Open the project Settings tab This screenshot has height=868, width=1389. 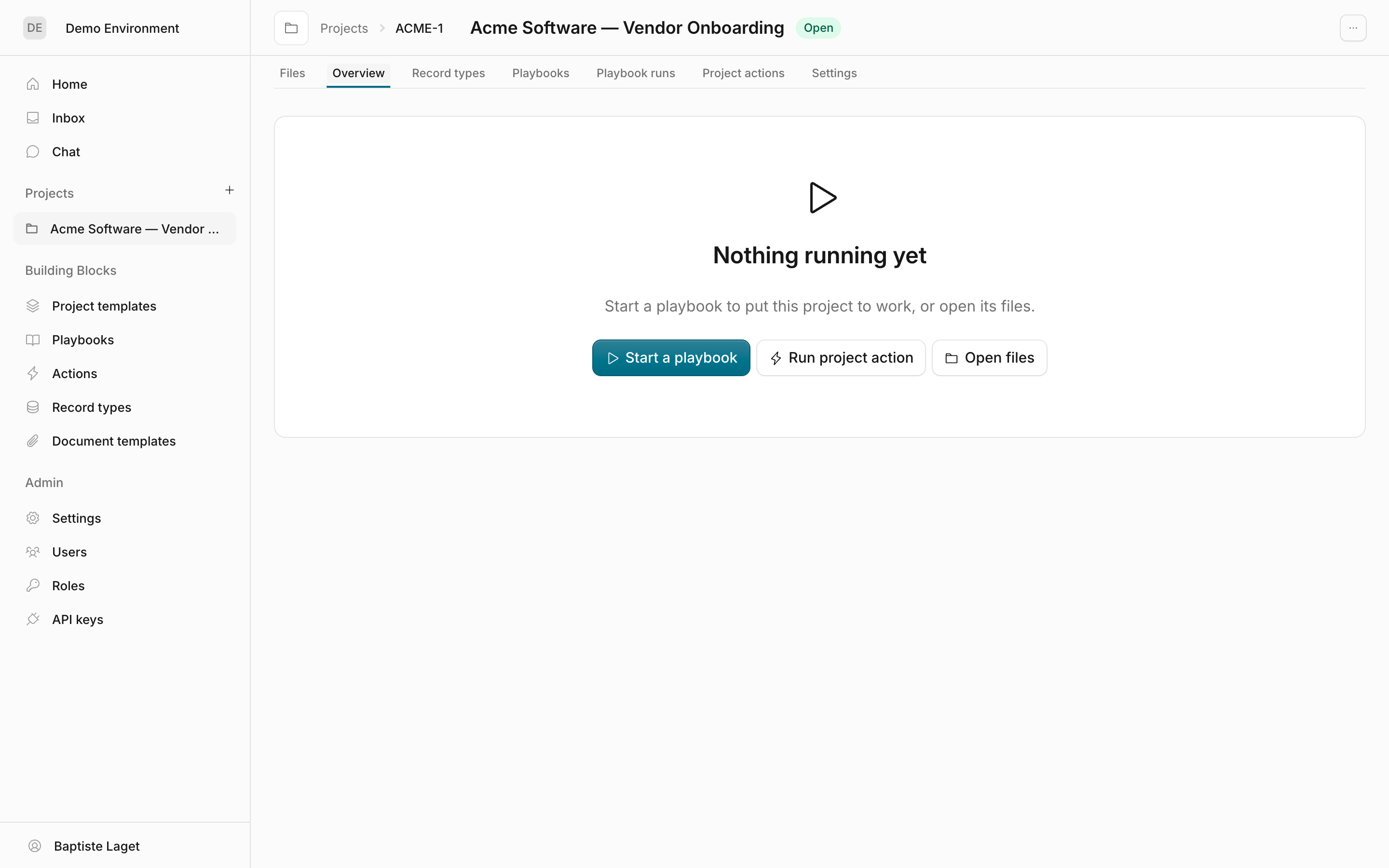tap(834, 73)
